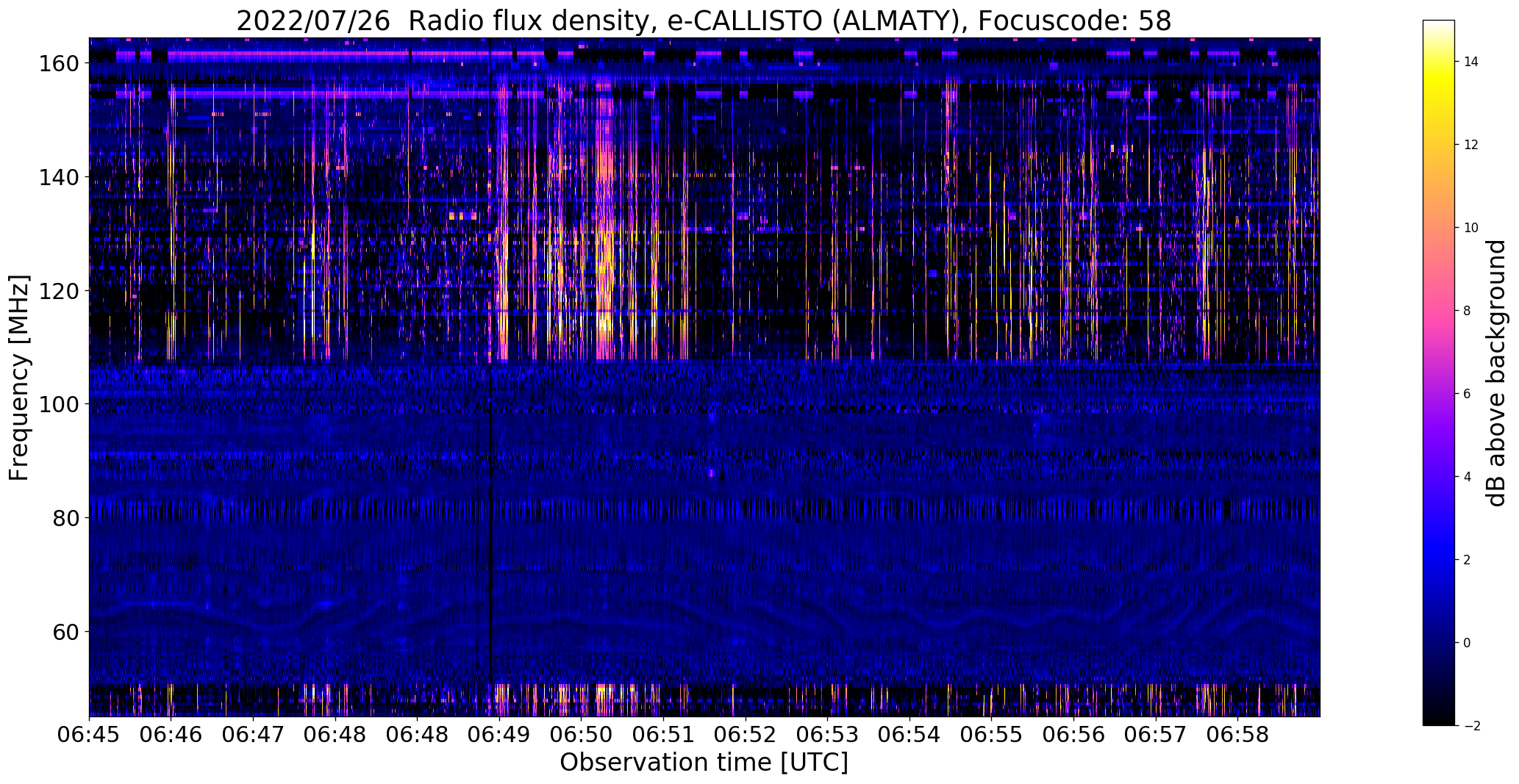Click the 160 frequency tick label
Screen dimensions: 1519x784
click(59, 64)
